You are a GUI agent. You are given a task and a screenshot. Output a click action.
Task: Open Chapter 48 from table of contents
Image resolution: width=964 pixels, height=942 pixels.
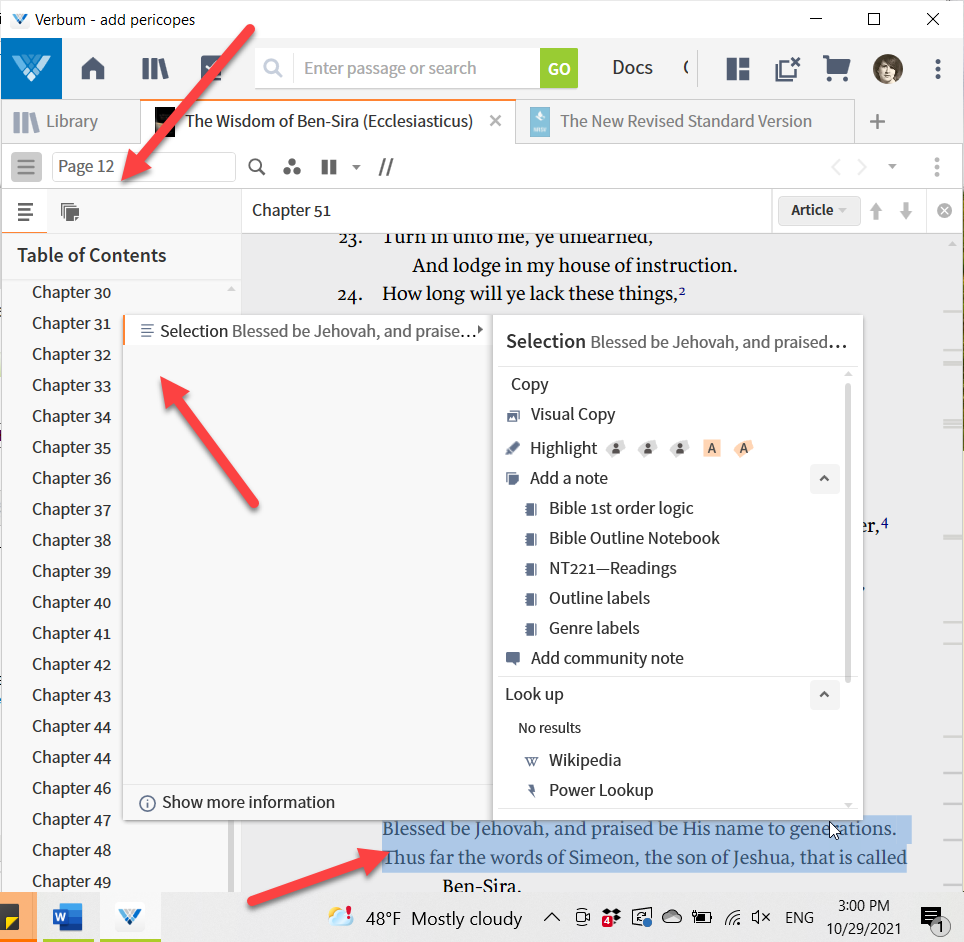(x=71, y=850)
